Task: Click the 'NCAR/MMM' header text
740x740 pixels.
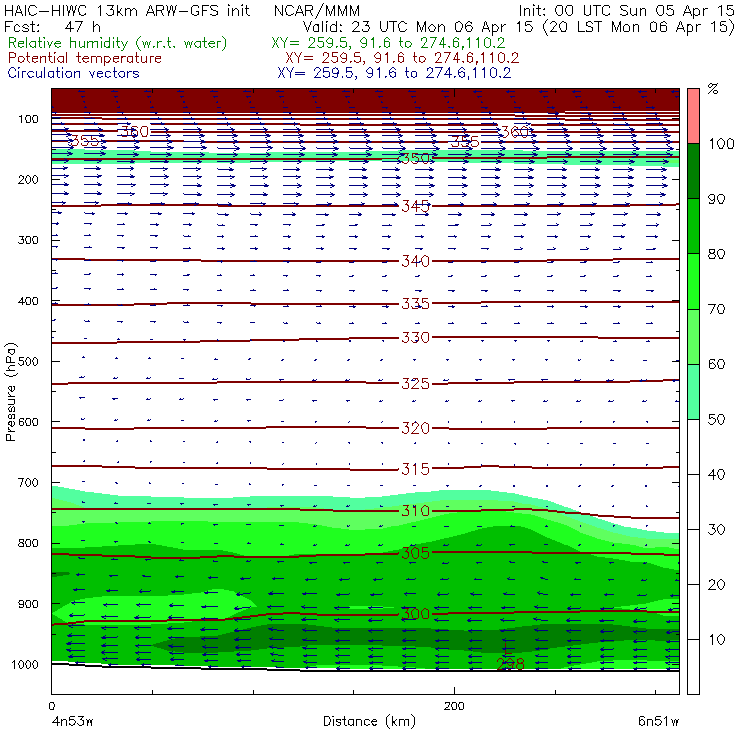Action: click(317, 10)
